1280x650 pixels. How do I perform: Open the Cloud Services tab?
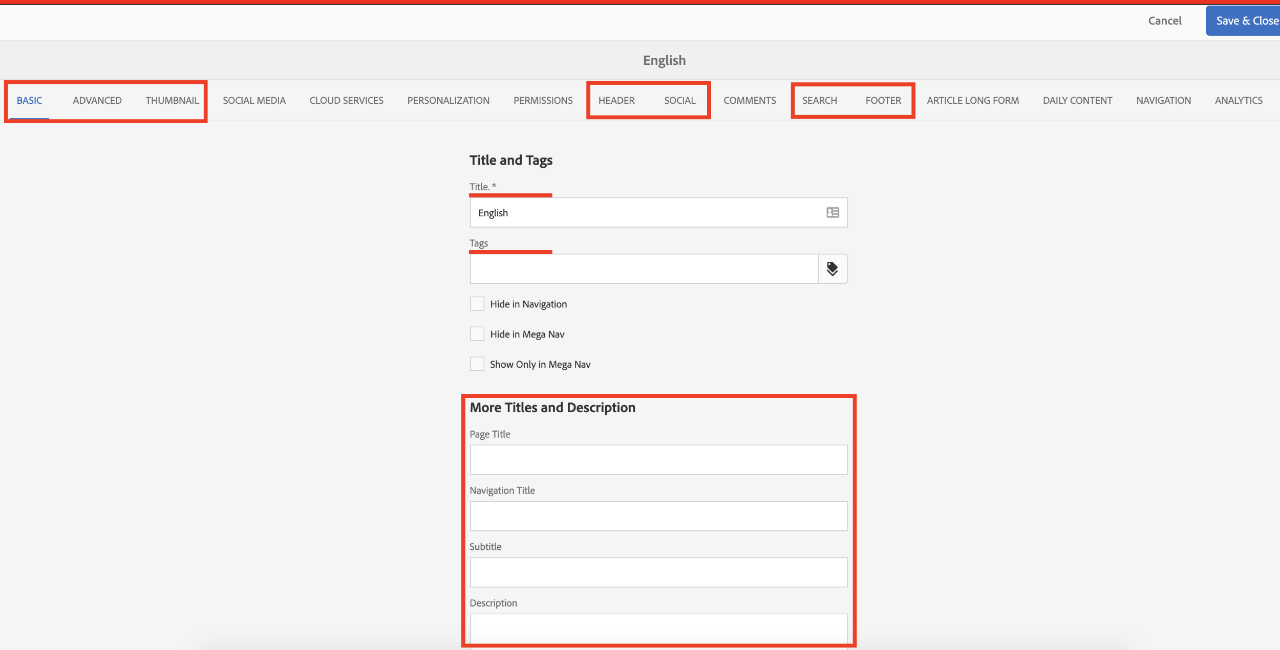(x=346, y=101)
